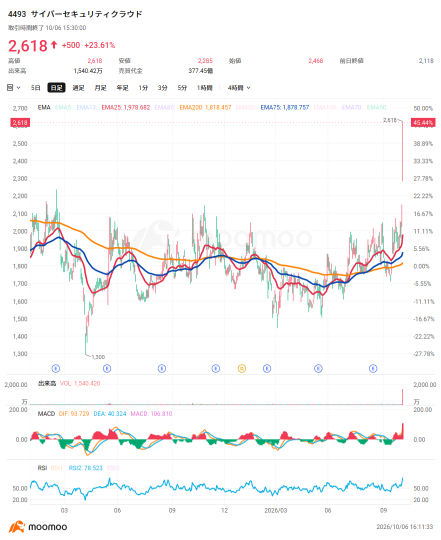Click the event marker near 2026 09
Viewport: 441px width, 540px height.
coord(373,368)
